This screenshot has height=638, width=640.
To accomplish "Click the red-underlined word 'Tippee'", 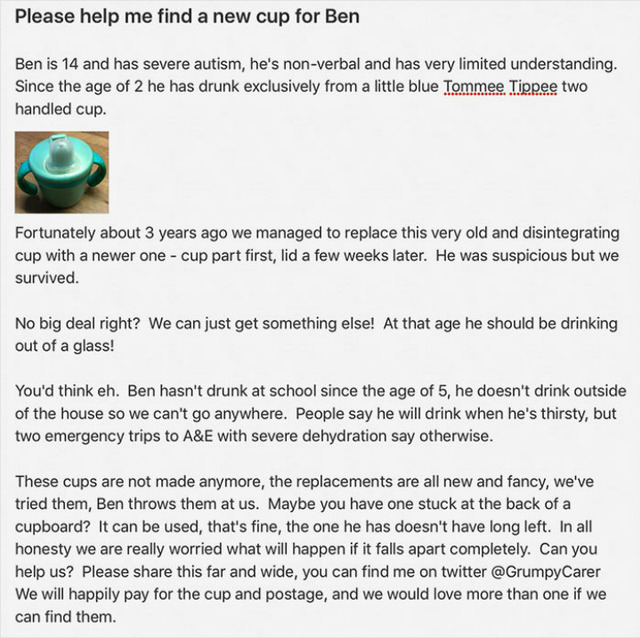I will [533, 87].
